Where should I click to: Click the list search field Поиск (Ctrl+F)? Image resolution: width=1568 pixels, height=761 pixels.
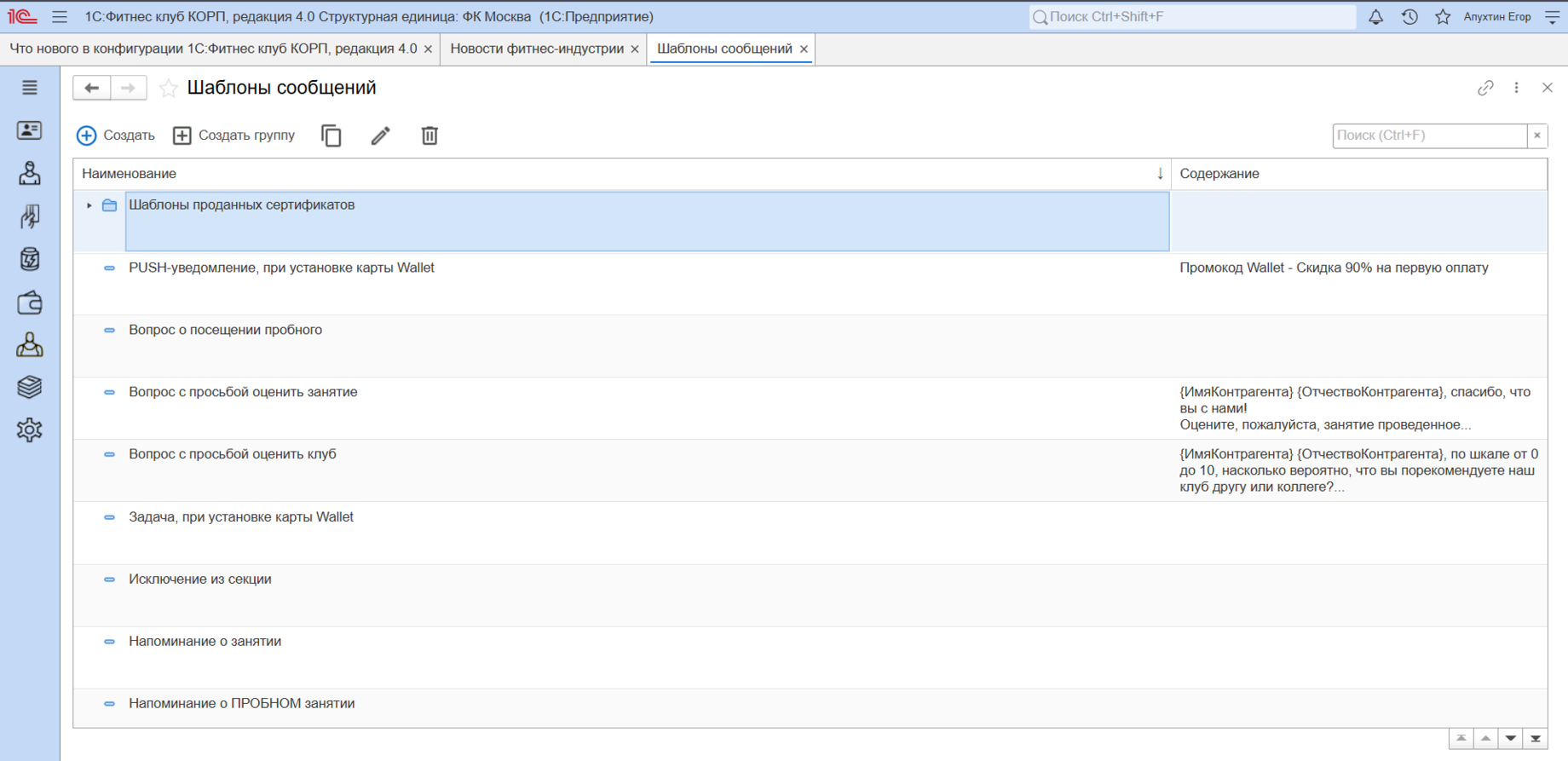1429,135
